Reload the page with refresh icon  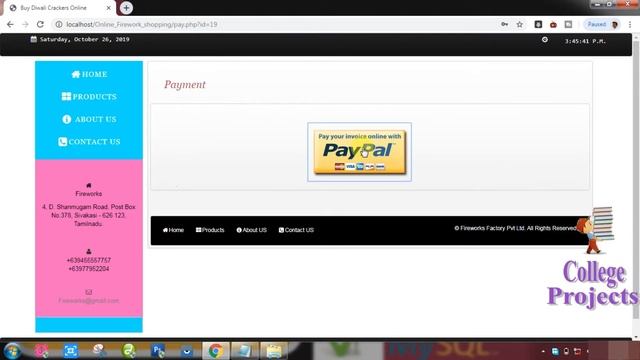tap(40, 24)
